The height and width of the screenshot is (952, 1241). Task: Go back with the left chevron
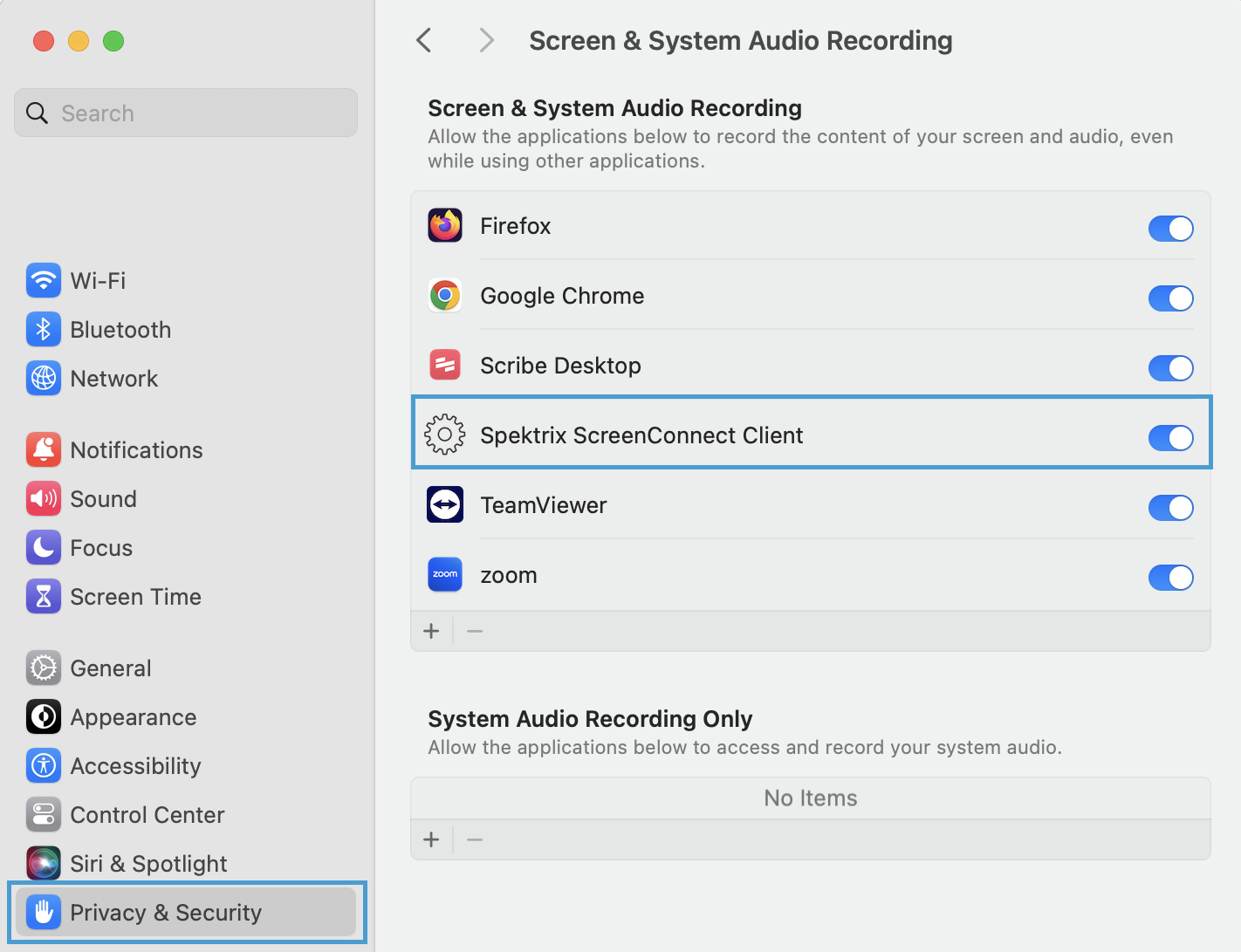coord(424,40)
